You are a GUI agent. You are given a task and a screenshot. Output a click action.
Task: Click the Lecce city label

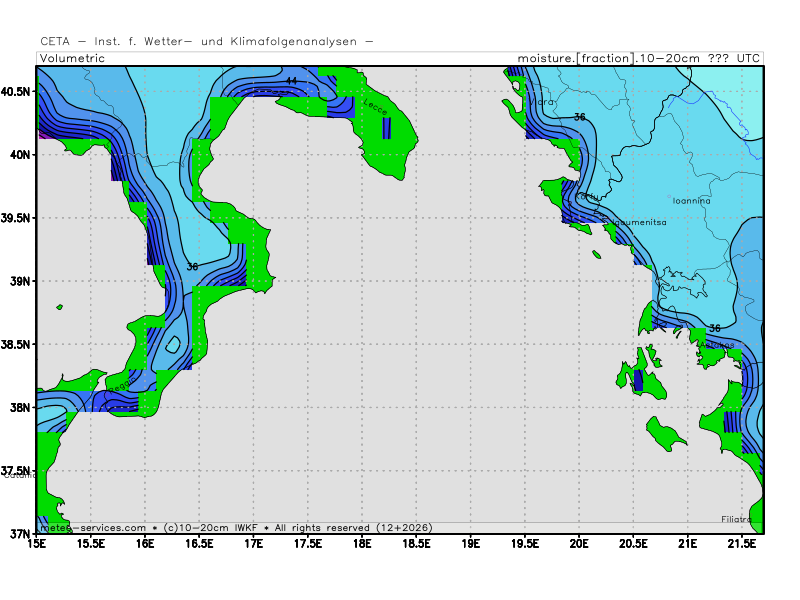pos(375,104)
